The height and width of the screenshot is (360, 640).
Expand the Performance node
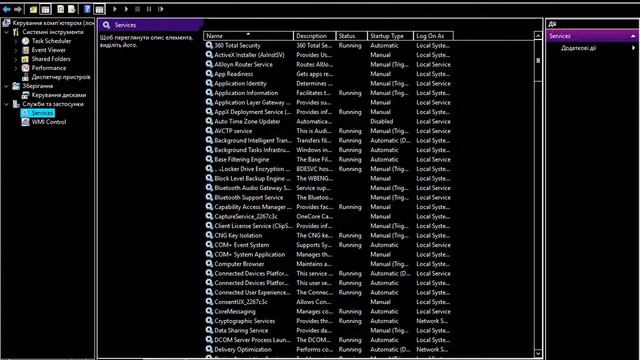[16, 68]
